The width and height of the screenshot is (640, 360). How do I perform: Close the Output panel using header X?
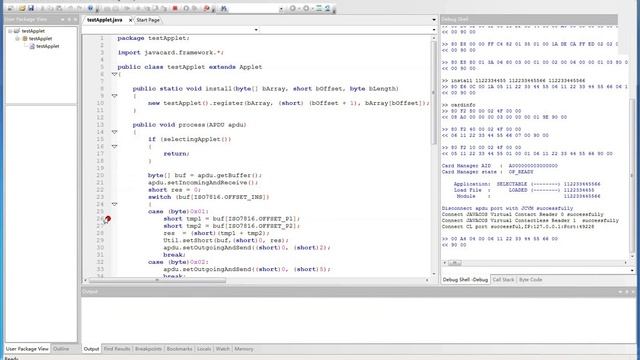[x=633, y=291]
